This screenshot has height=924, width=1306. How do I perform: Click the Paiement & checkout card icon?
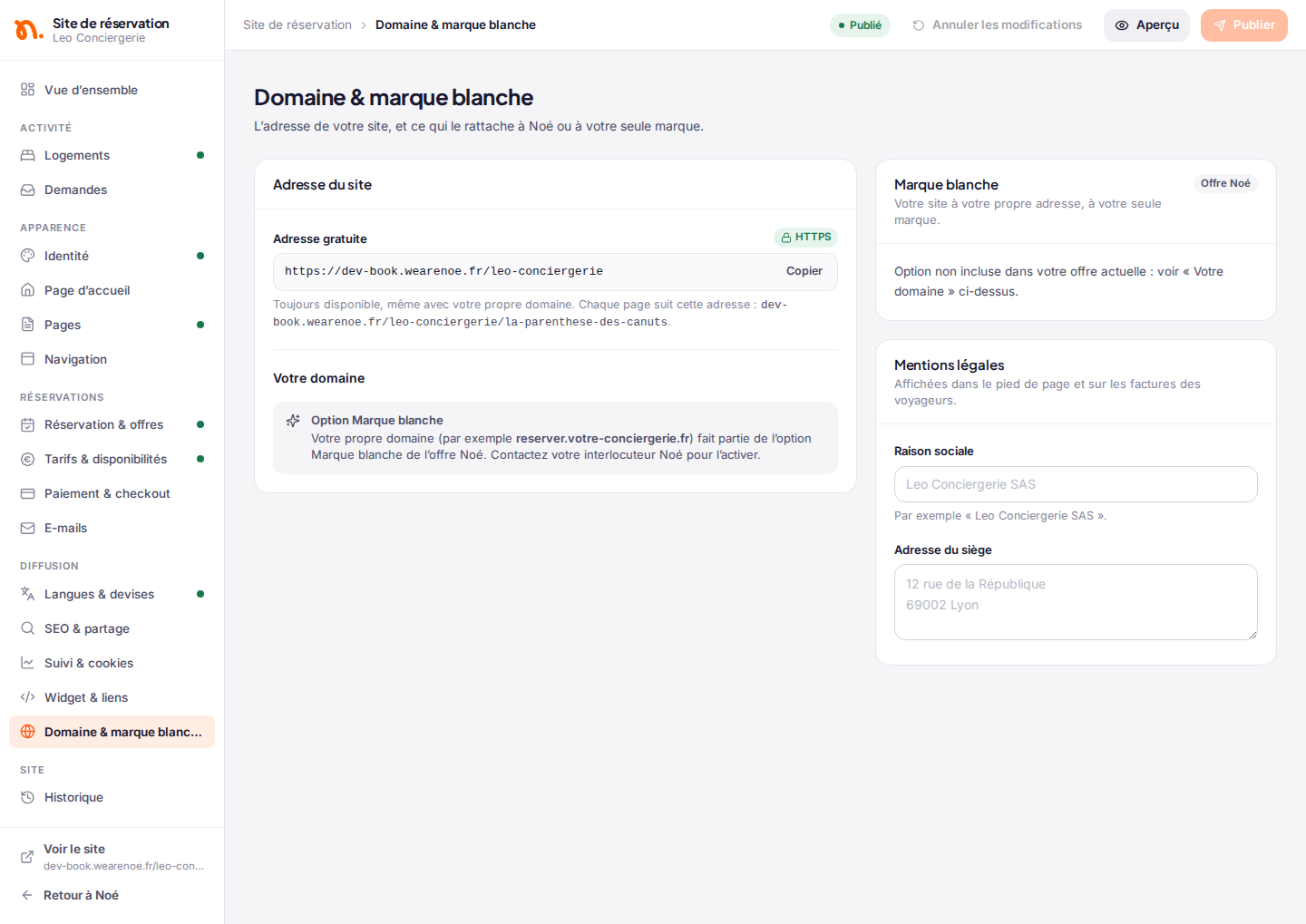pyautogui.click(x=28, y=493)
